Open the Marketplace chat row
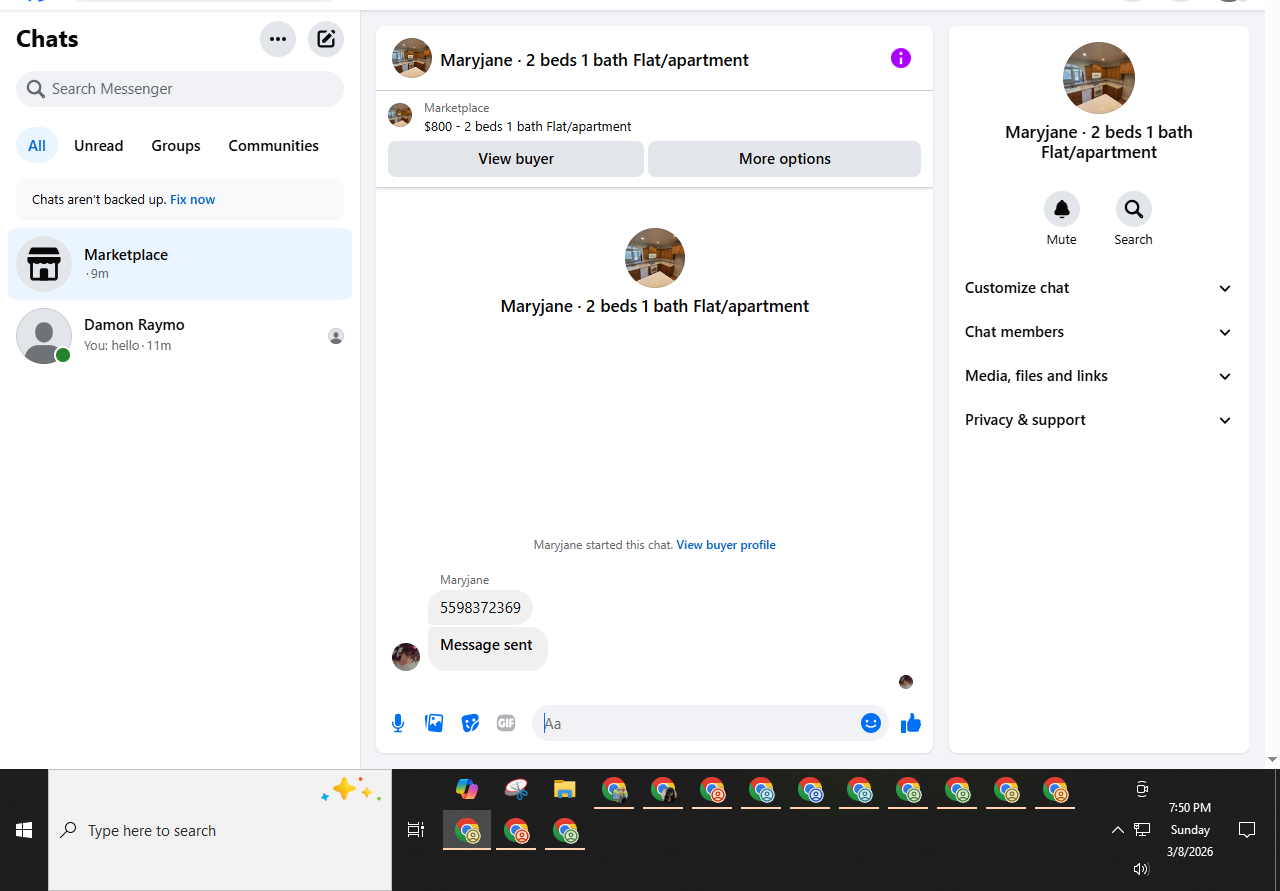 [180, 264]
